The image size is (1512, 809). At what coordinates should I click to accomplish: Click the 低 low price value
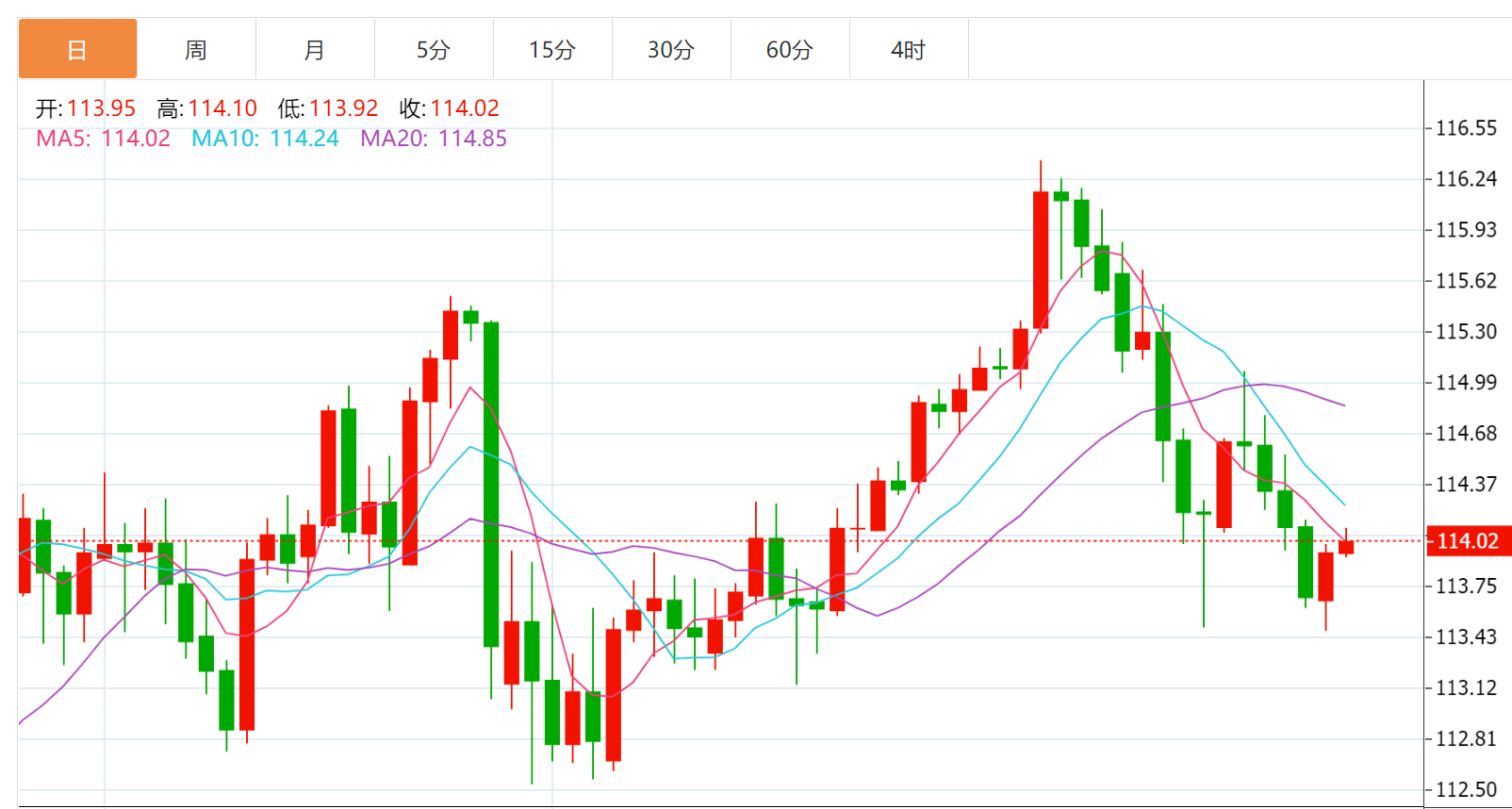click(x=343, y=108)
